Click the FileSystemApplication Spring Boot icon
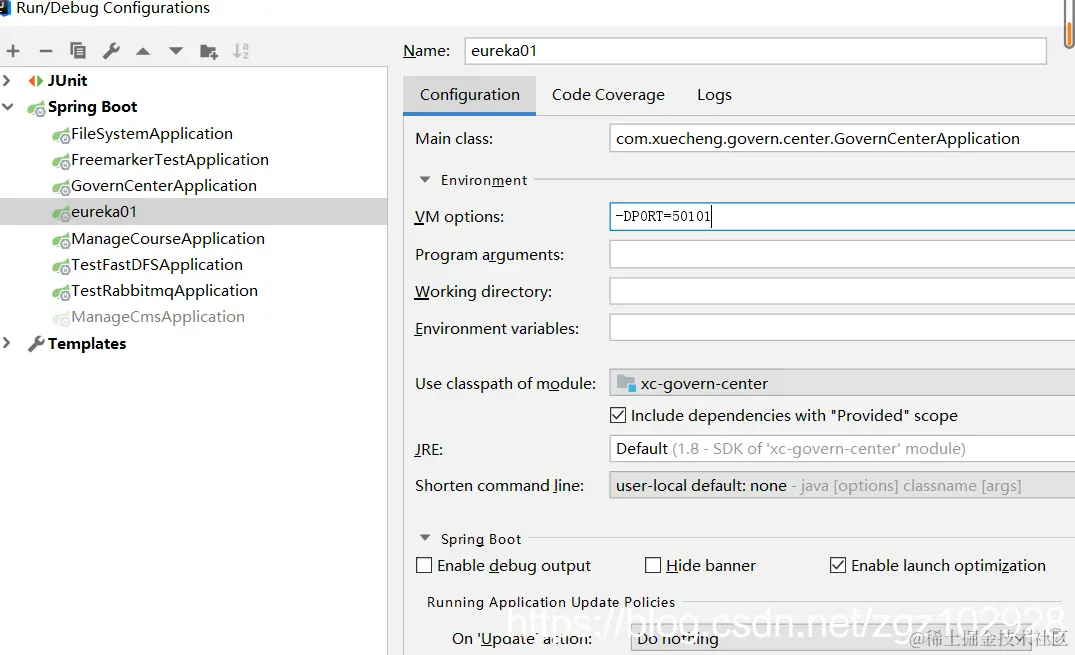The width and height of the screenshot is (1075, 655). 61,134
